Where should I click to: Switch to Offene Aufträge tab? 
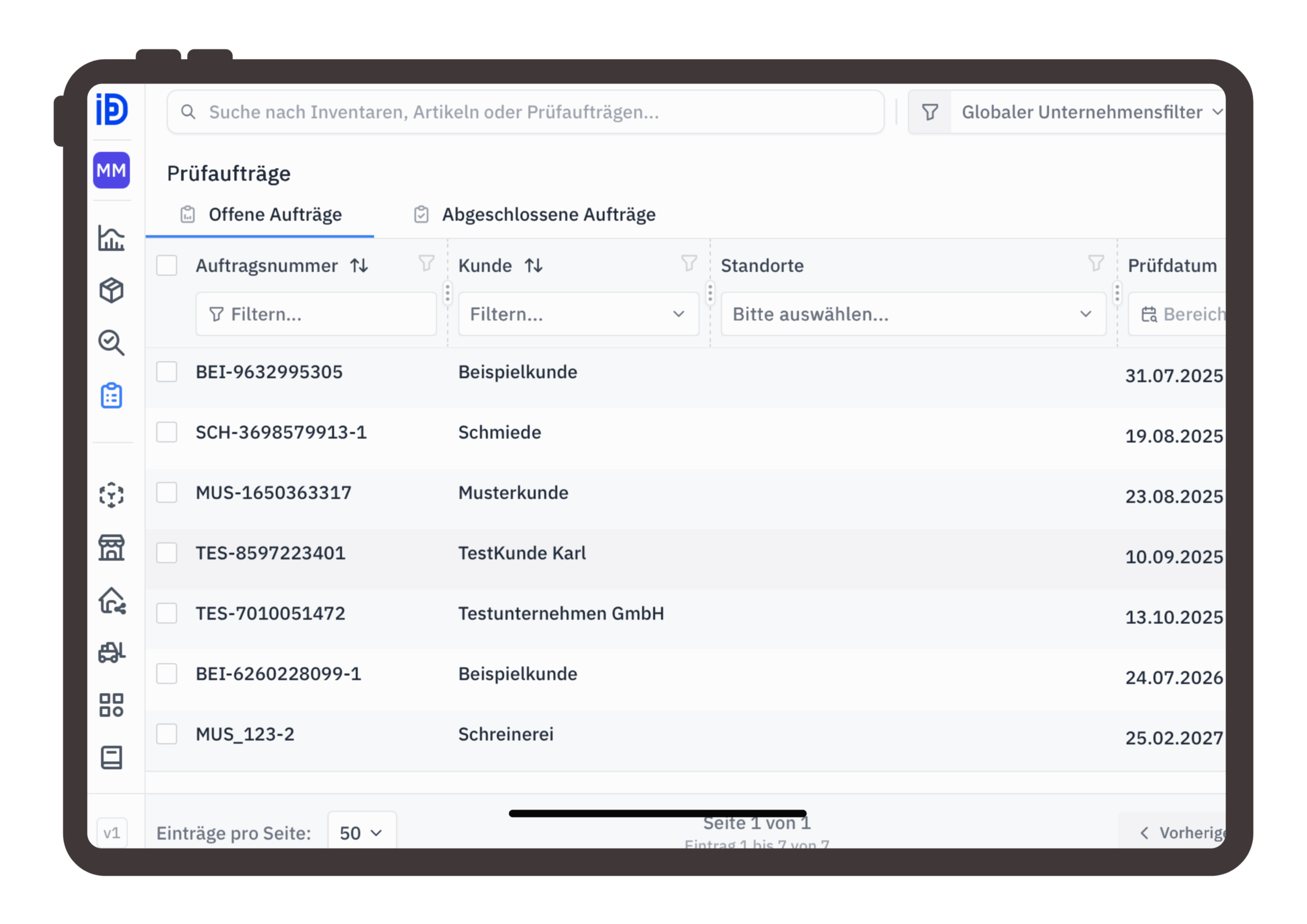pos(261,214)
